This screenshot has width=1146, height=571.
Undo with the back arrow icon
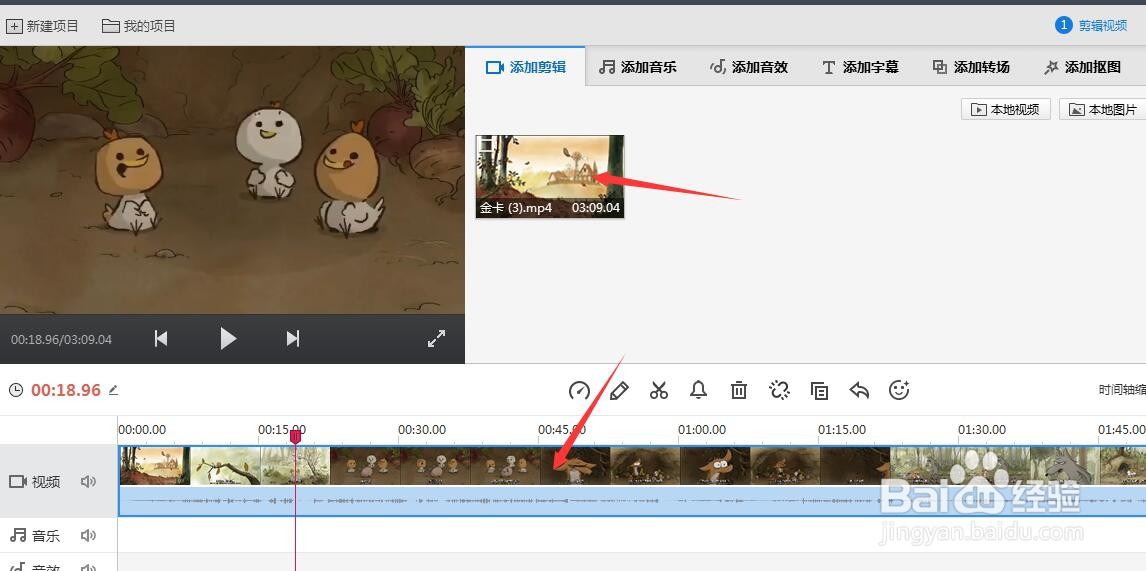860,390
